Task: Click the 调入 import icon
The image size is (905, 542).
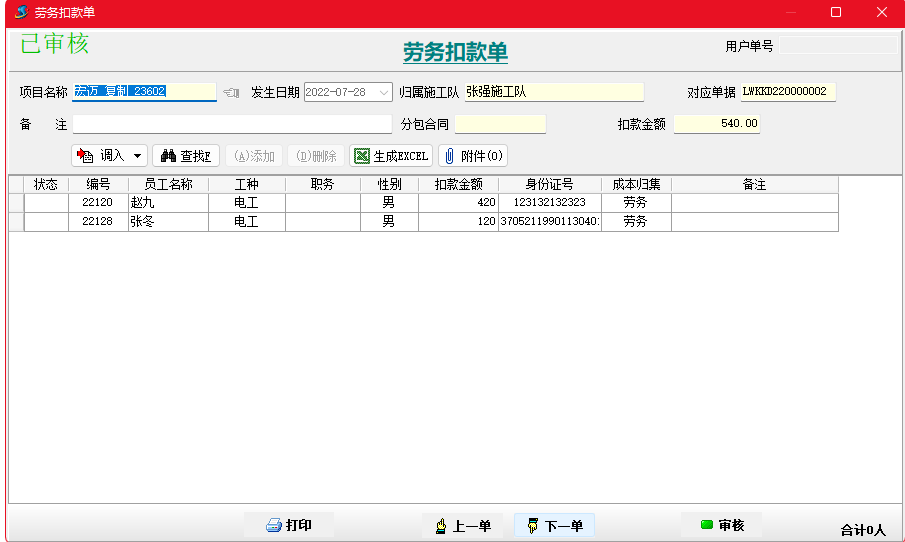Action: (x=86, y=156)
